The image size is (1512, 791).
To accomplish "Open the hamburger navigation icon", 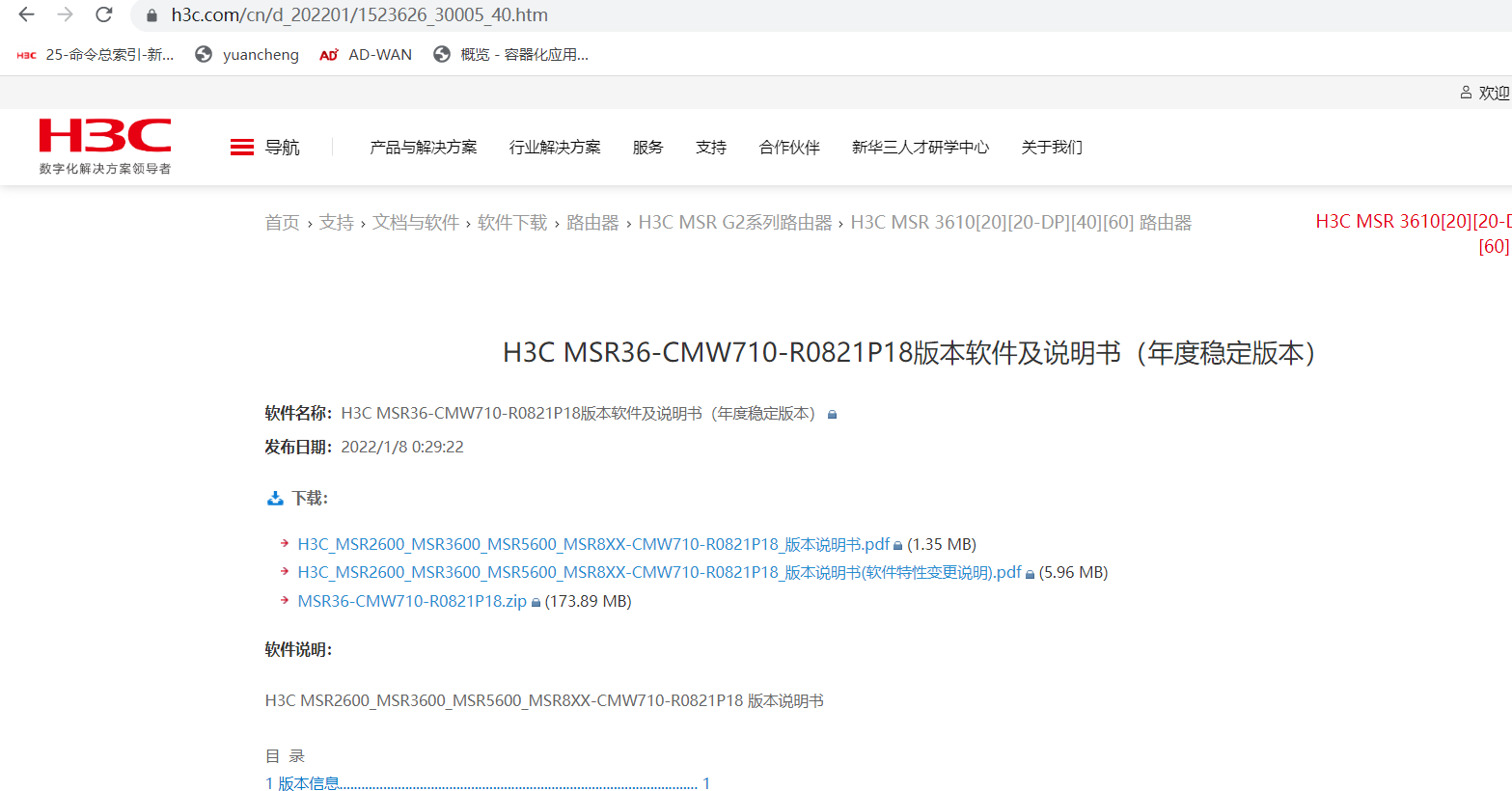I will (x=242, y=147).
